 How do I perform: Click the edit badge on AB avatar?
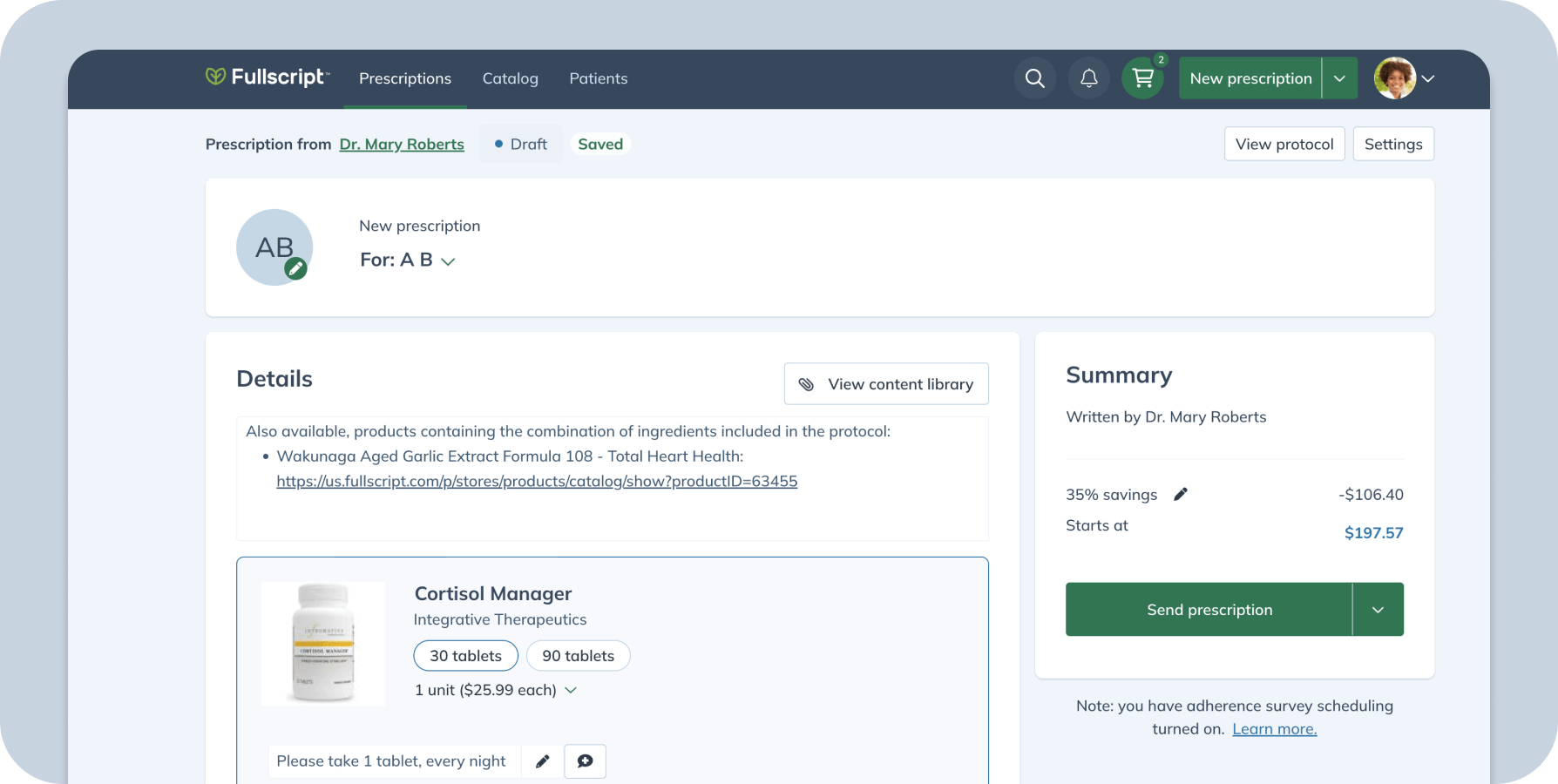296,269
